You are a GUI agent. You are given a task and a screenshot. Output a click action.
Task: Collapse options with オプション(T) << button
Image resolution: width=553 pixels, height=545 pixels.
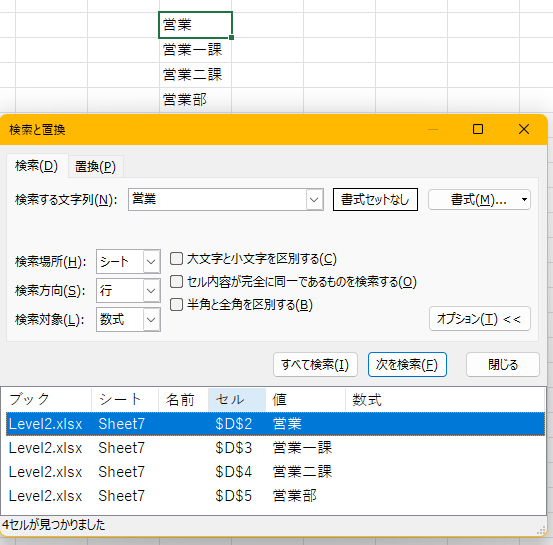pyautogui.click(x=480, y=319)
